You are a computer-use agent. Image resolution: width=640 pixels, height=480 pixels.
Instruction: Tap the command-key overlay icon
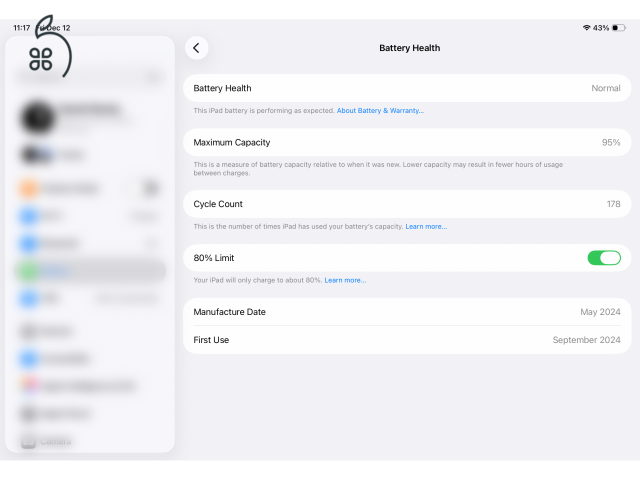41,58
